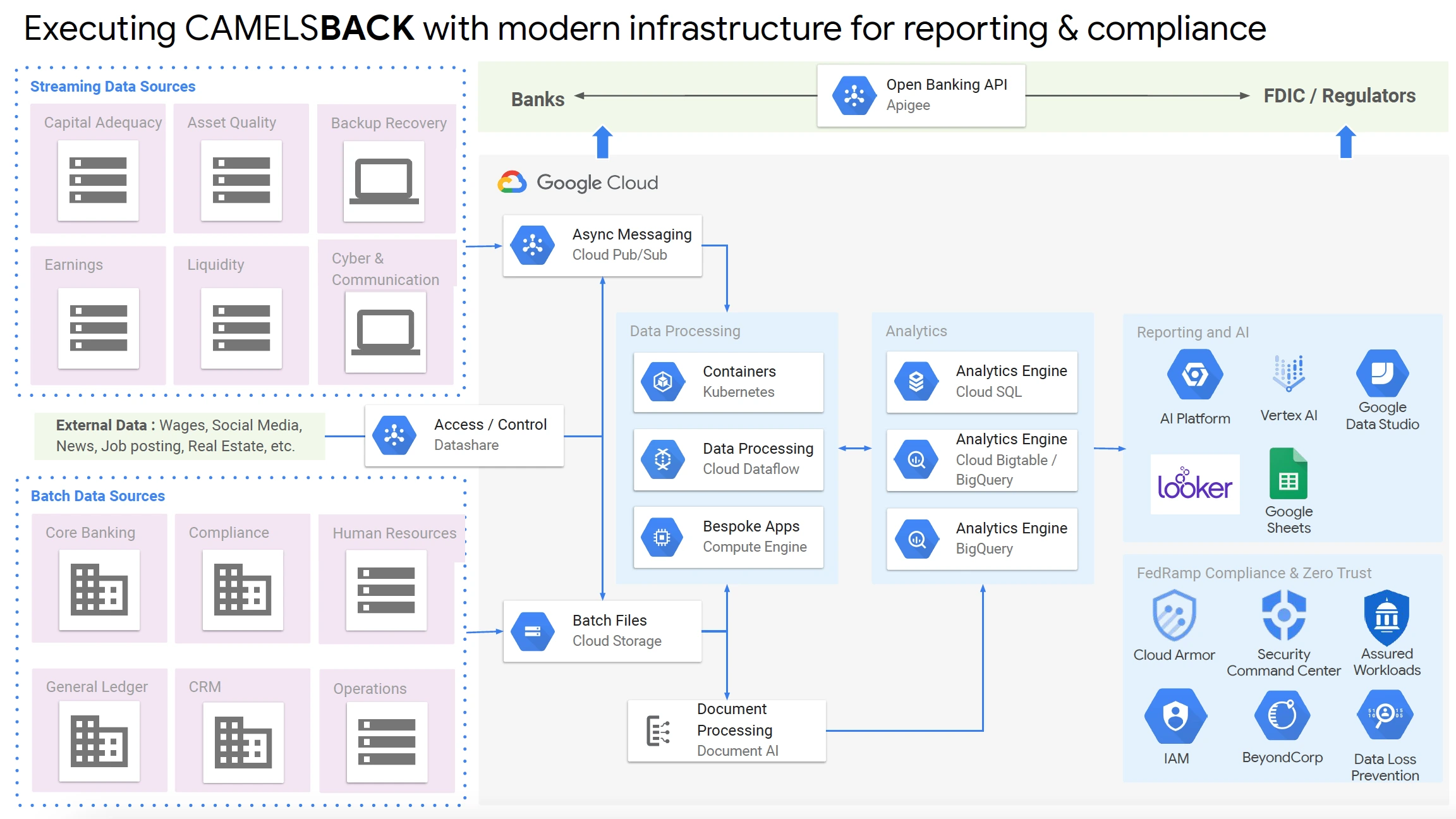
Task: Select the Operations server icon
Action: 387,743
